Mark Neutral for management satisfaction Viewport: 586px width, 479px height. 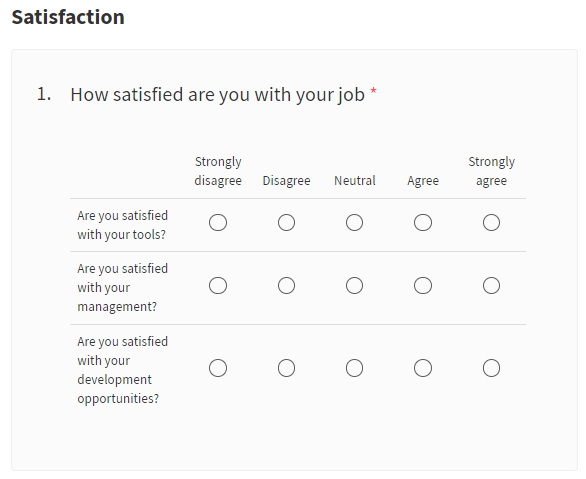tap(354, 286)
